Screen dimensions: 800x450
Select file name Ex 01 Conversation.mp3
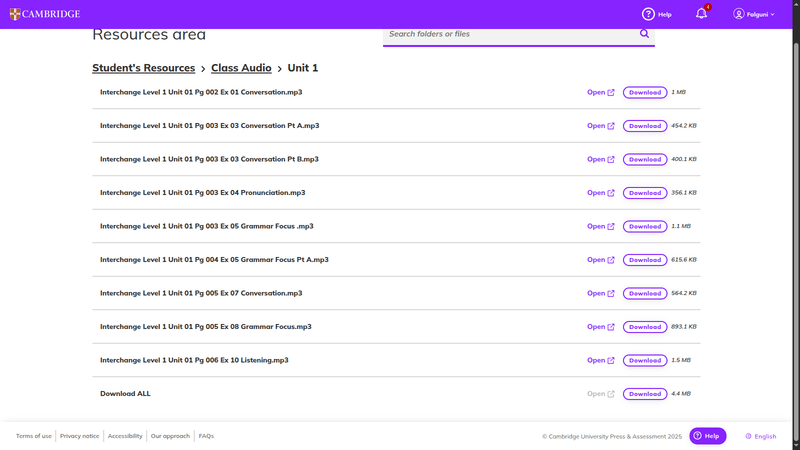[x=201, y=92]
